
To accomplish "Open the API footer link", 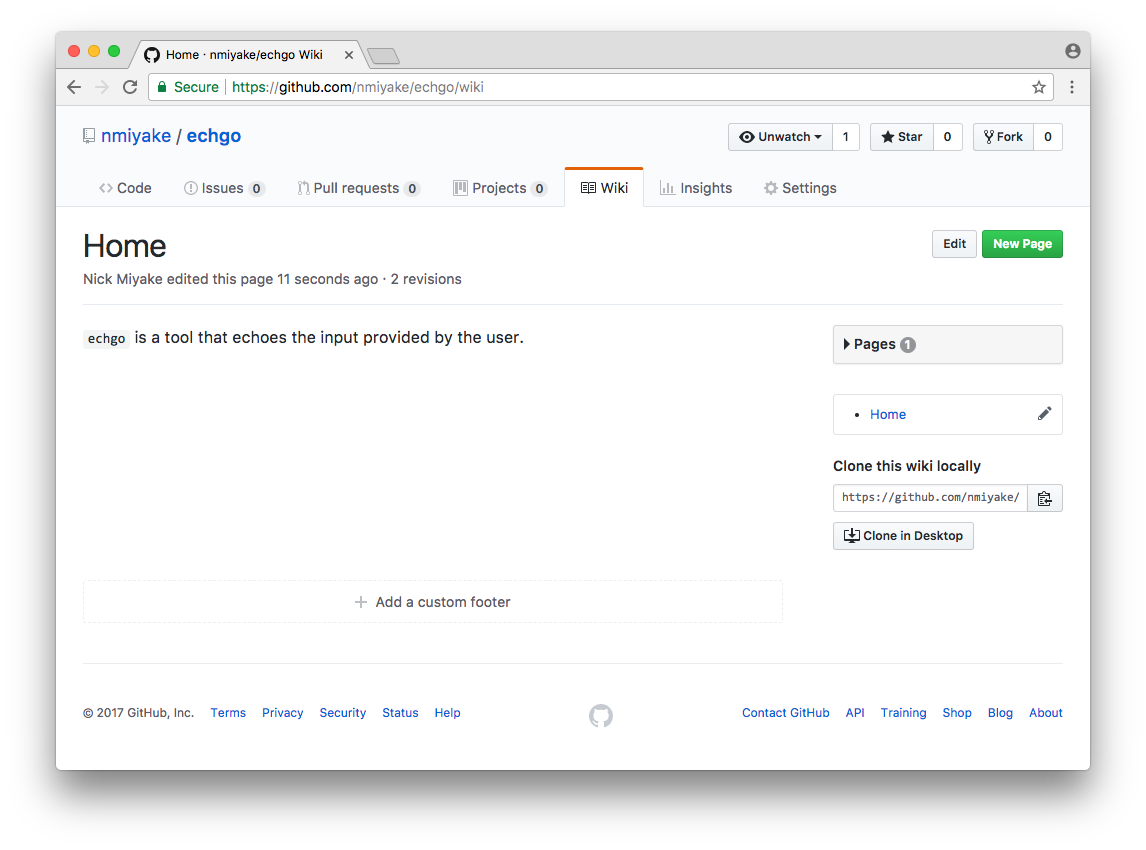I will point(855,713).
